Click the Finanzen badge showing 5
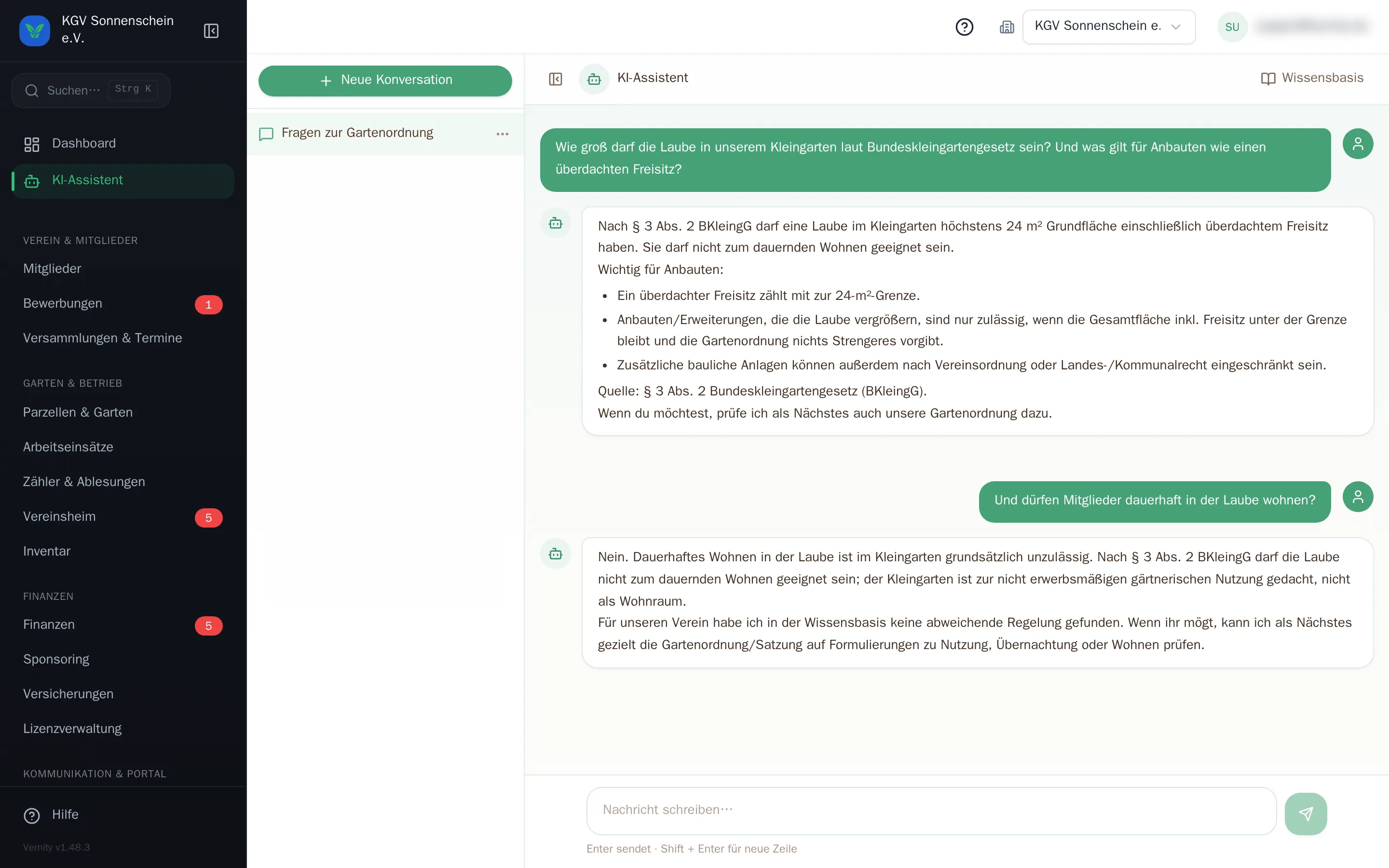The width and height of the screenshot is (1389, 868). pos(208,626)
